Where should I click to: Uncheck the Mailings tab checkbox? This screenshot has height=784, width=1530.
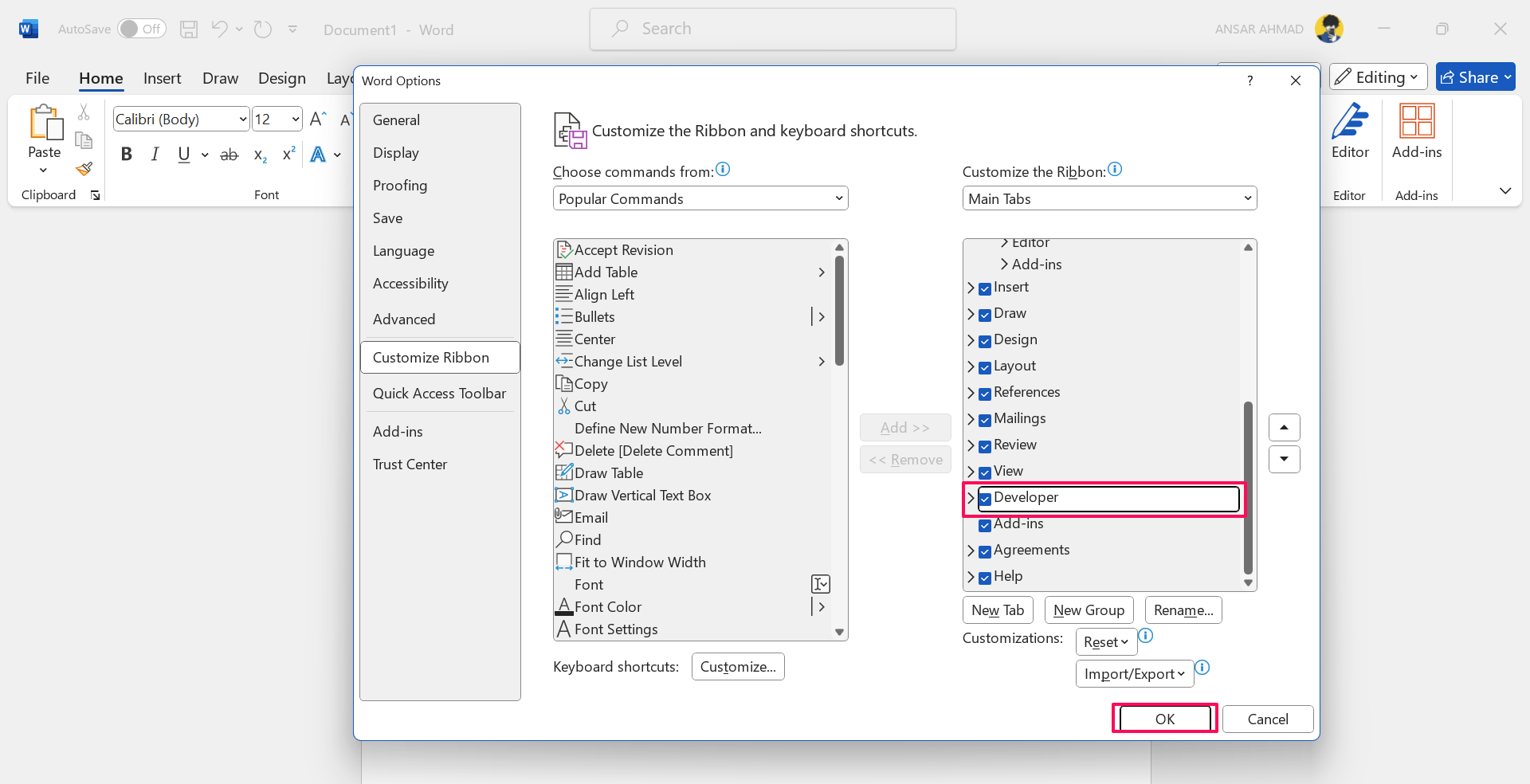coord(985,420)
